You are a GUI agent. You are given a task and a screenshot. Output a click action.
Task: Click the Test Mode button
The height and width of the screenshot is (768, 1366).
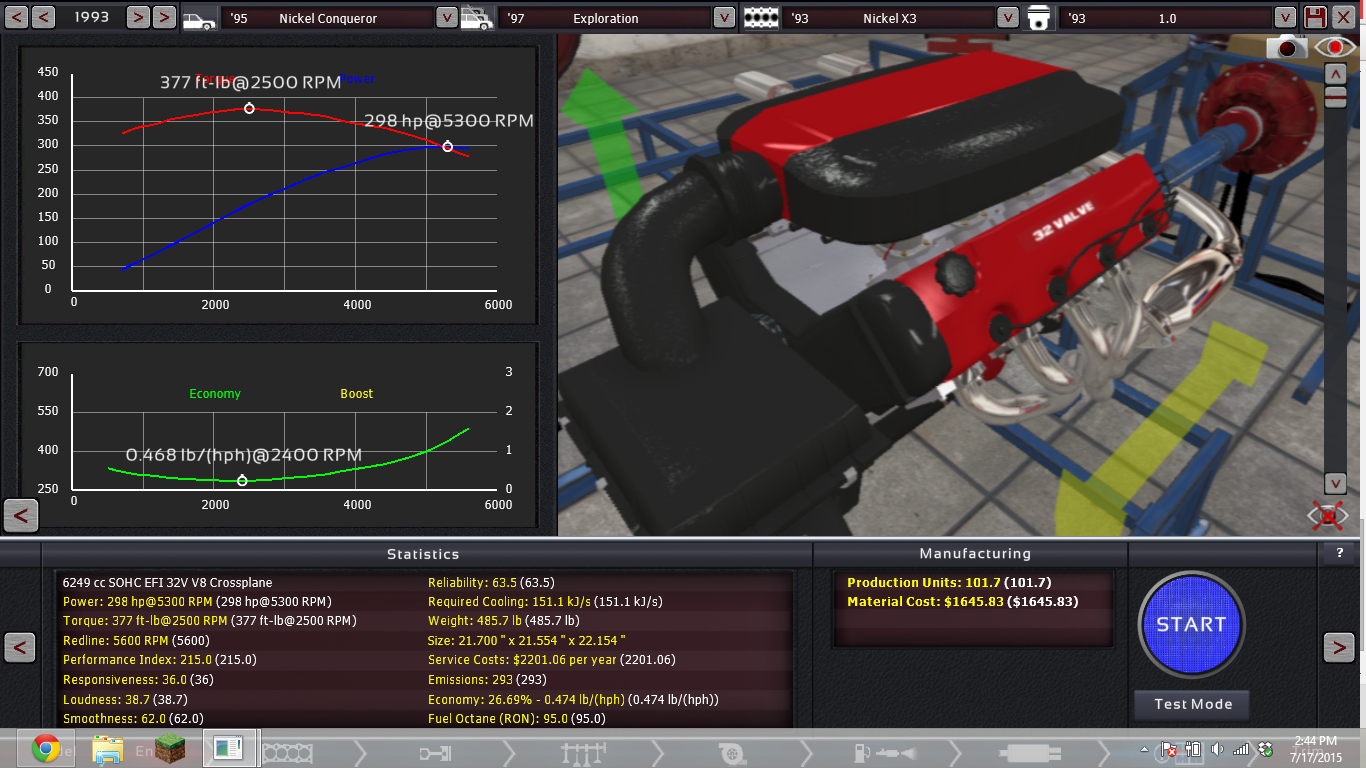(1192, 704)
